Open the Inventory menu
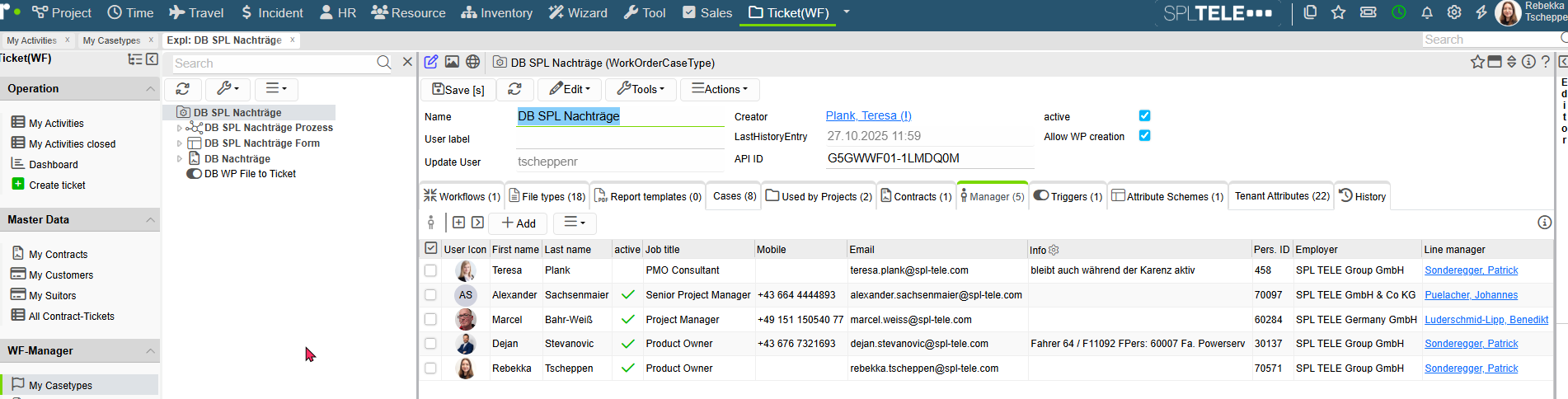 497,13
